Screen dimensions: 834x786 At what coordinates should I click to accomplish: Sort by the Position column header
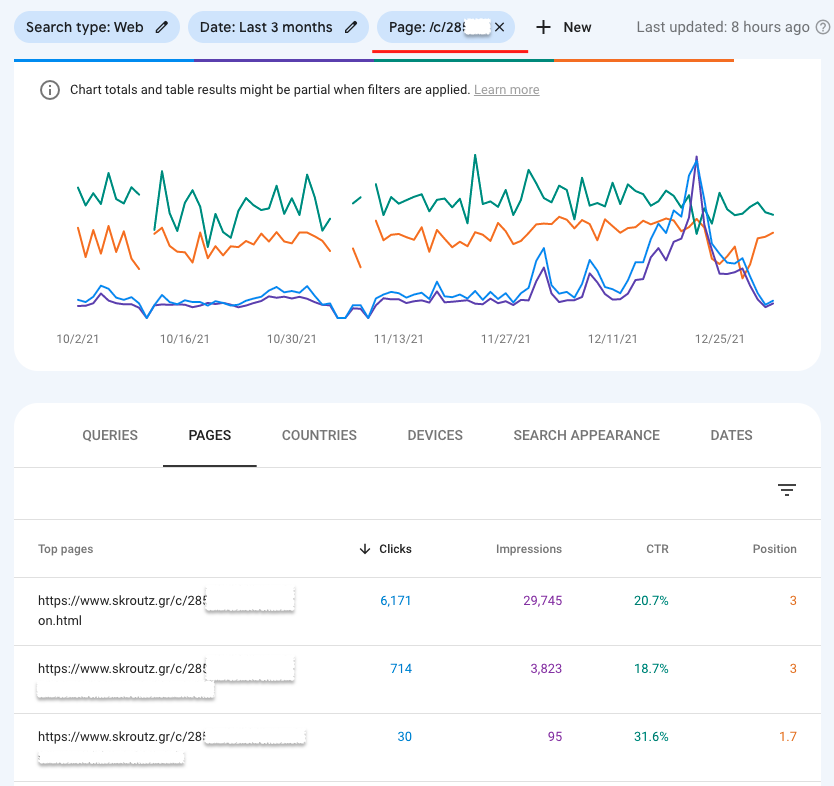click(774, 549)
